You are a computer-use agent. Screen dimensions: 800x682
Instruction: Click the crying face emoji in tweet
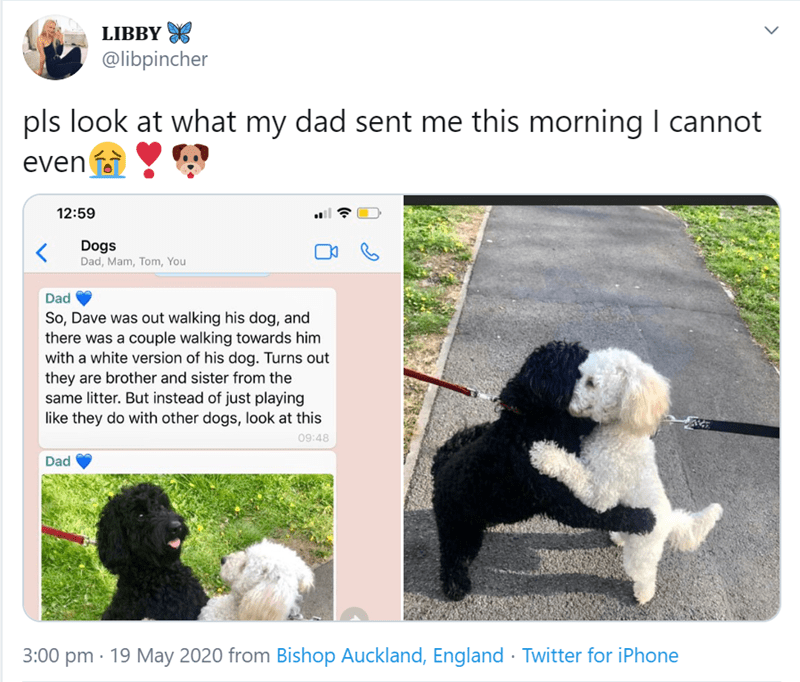[x=108, y=160]
